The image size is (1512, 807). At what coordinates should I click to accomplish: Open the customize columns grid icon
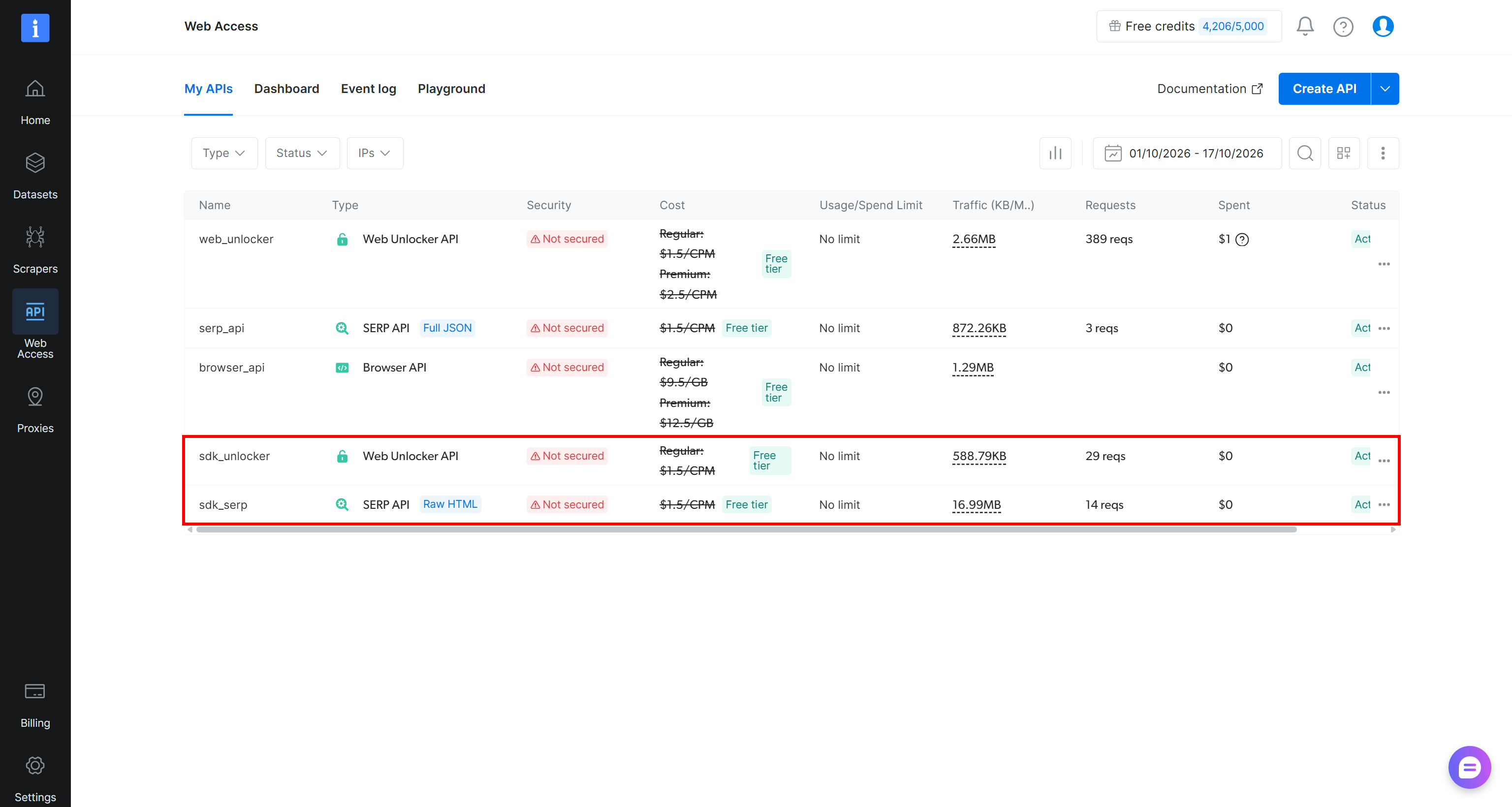1344,153
